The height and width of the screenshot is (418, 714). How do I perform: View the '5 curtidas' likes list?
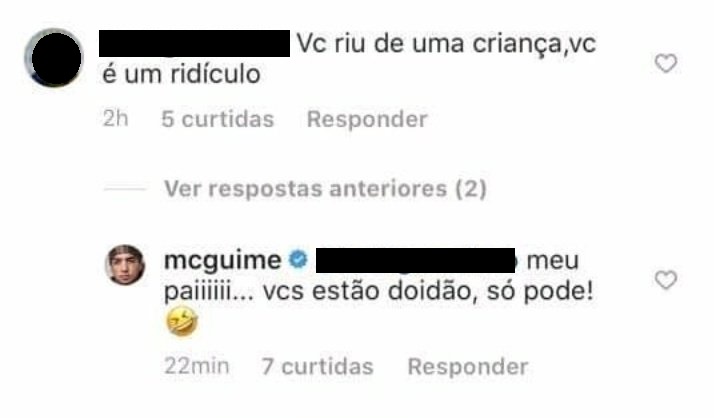(218, 119)
